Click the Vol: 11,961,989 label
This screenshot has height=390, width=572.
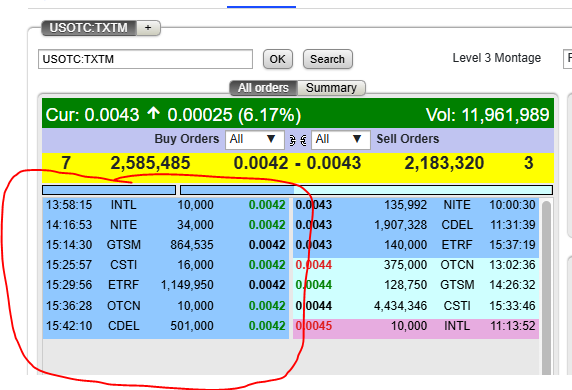487,115
